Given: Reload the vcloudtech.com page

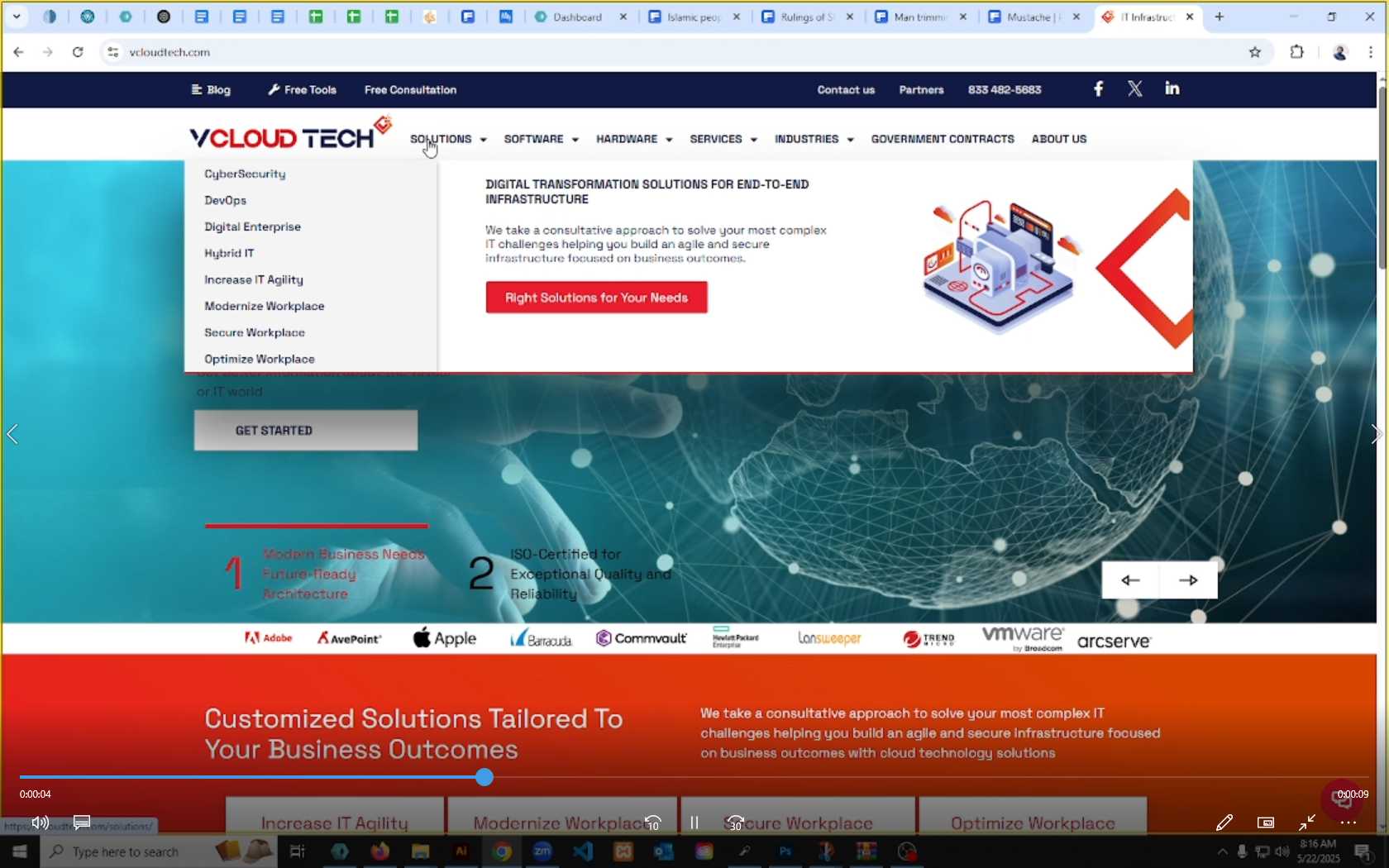Looking at the screenshot, I should pyautogui.click(x=78, y=52).
